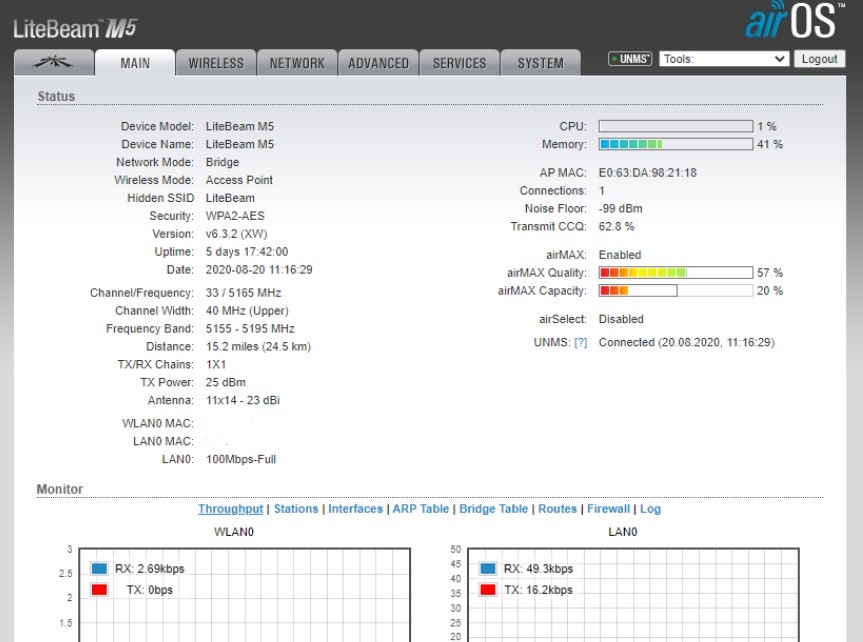Click the Monitor section heading
The image size is (863, 642).
(60, 489)
